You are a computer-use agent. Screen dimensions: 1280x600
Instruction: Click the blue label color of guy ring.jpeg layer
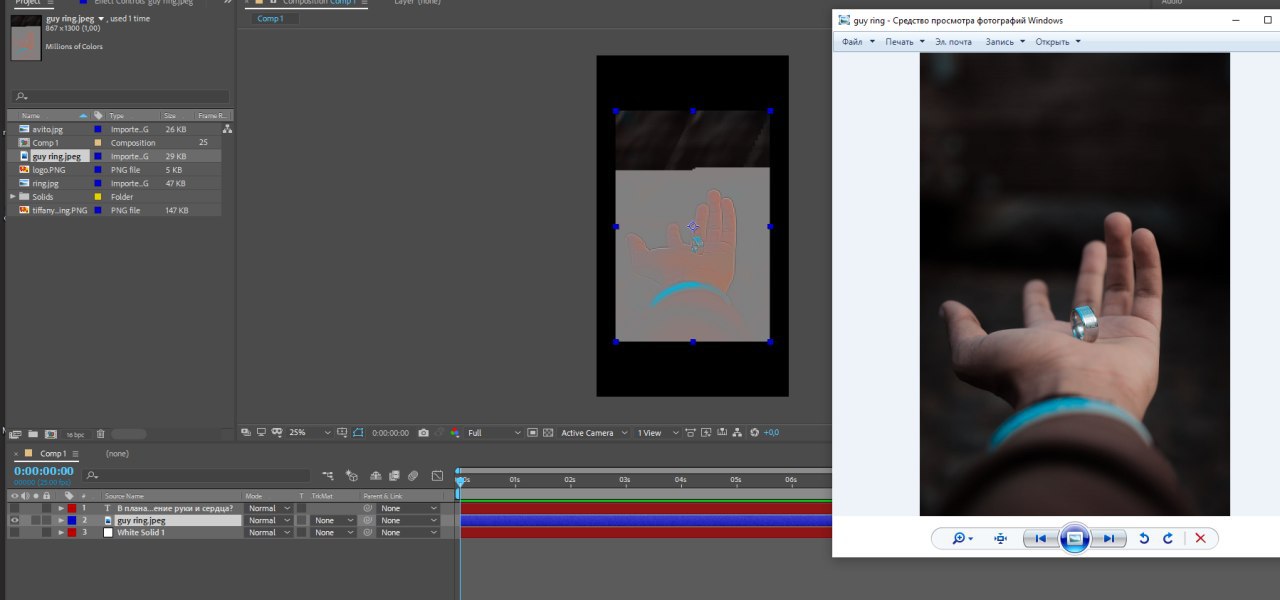[x=72, y=520]
